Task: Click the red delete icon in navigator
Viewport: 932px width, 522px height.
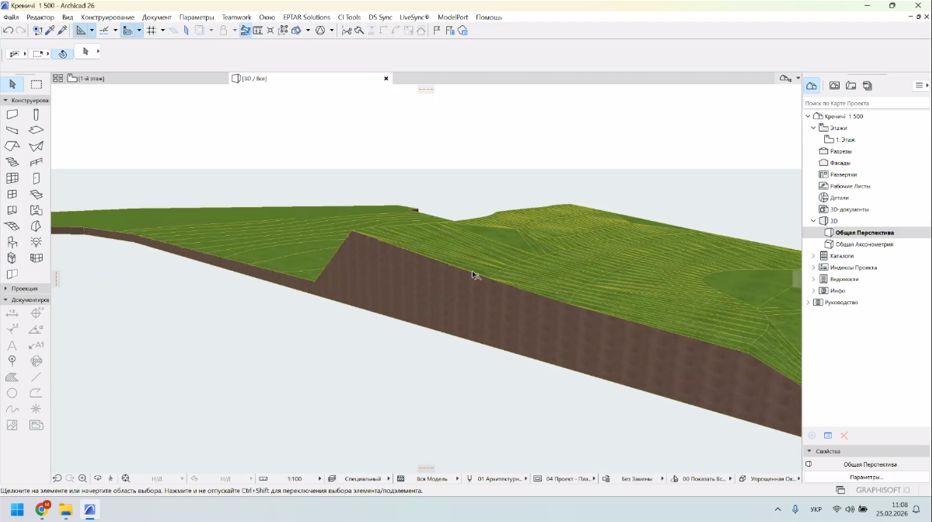Action: click(x=844, y=436)
